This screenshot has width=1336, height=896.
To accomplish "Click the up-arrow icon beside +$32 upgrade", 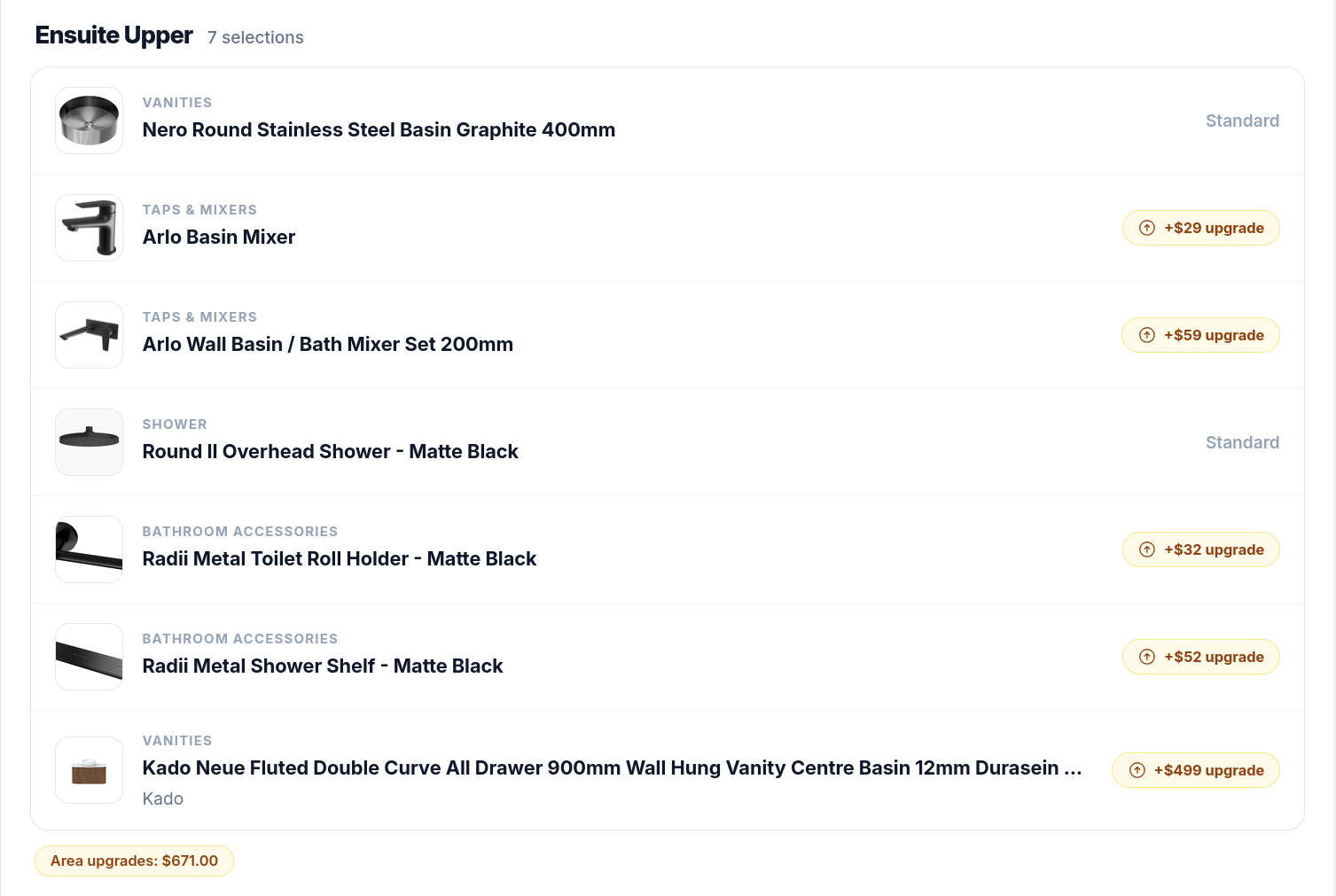I will pyautogui.click(x=1147, y=549).
